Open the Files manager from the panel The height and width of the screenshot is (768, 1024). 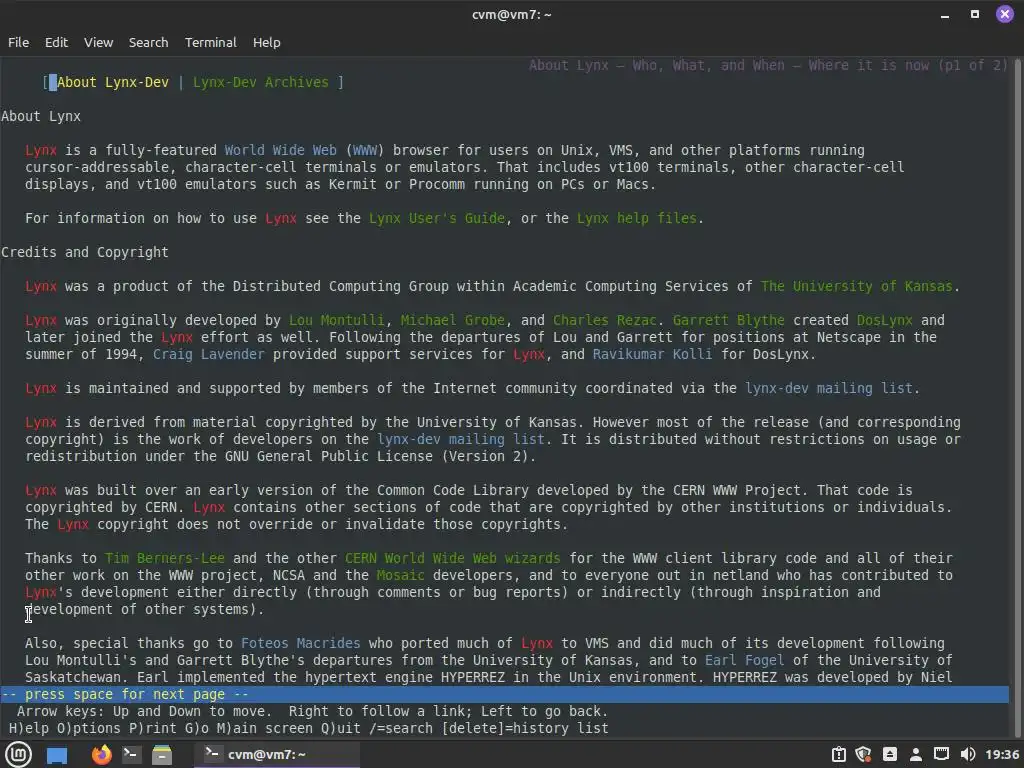tap(161, 754)
